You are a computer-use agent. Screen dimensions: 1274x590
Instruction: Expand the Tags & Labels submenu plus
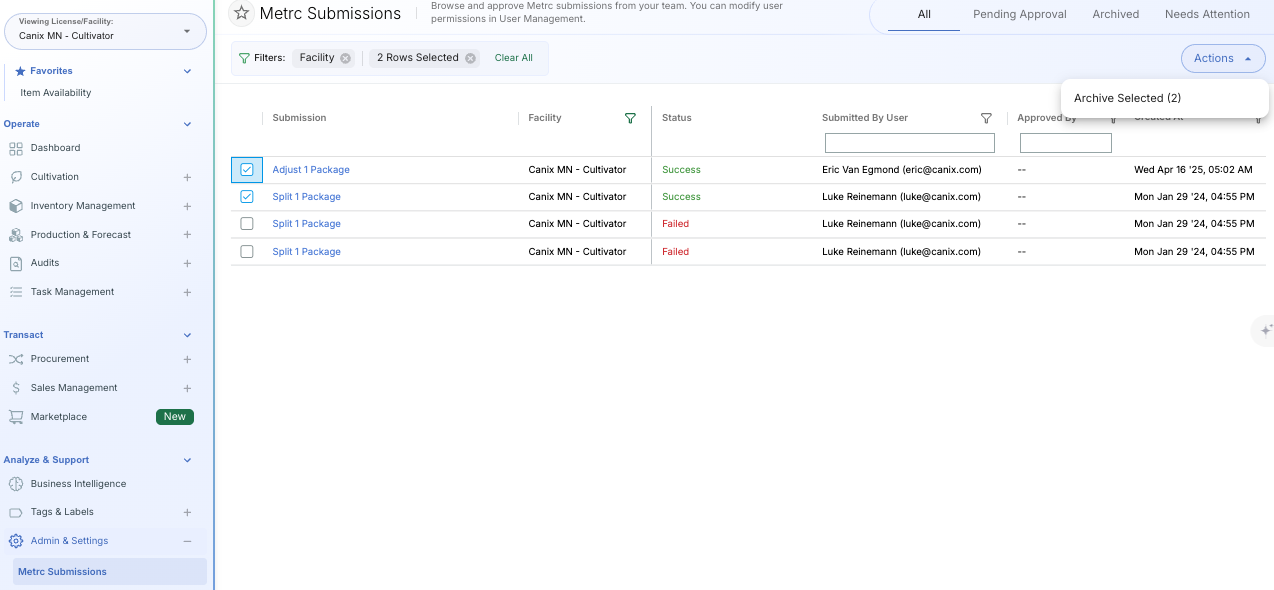[x=187, y=512]
